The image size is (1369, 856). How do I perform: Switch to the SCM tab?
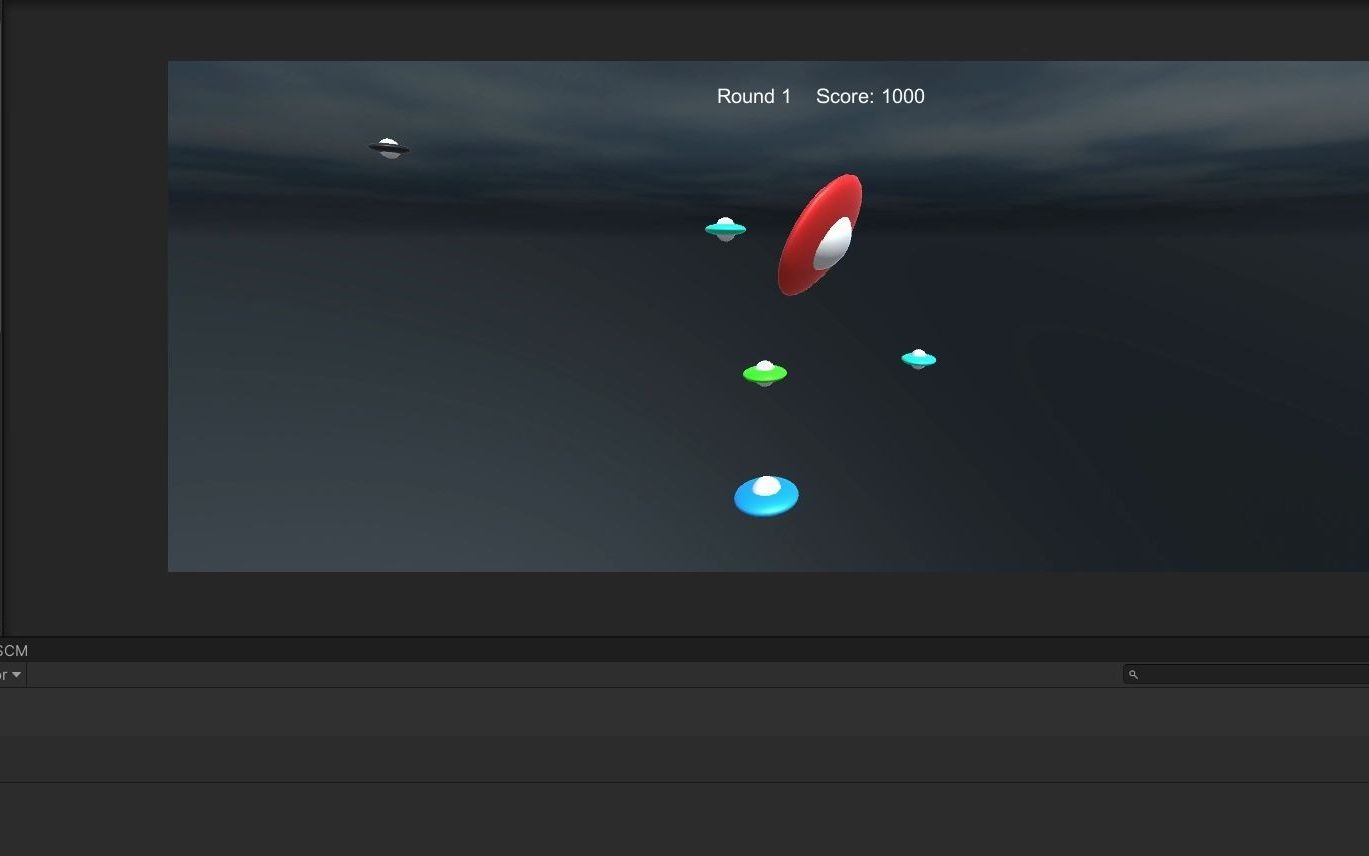click(x=13, y=650)
